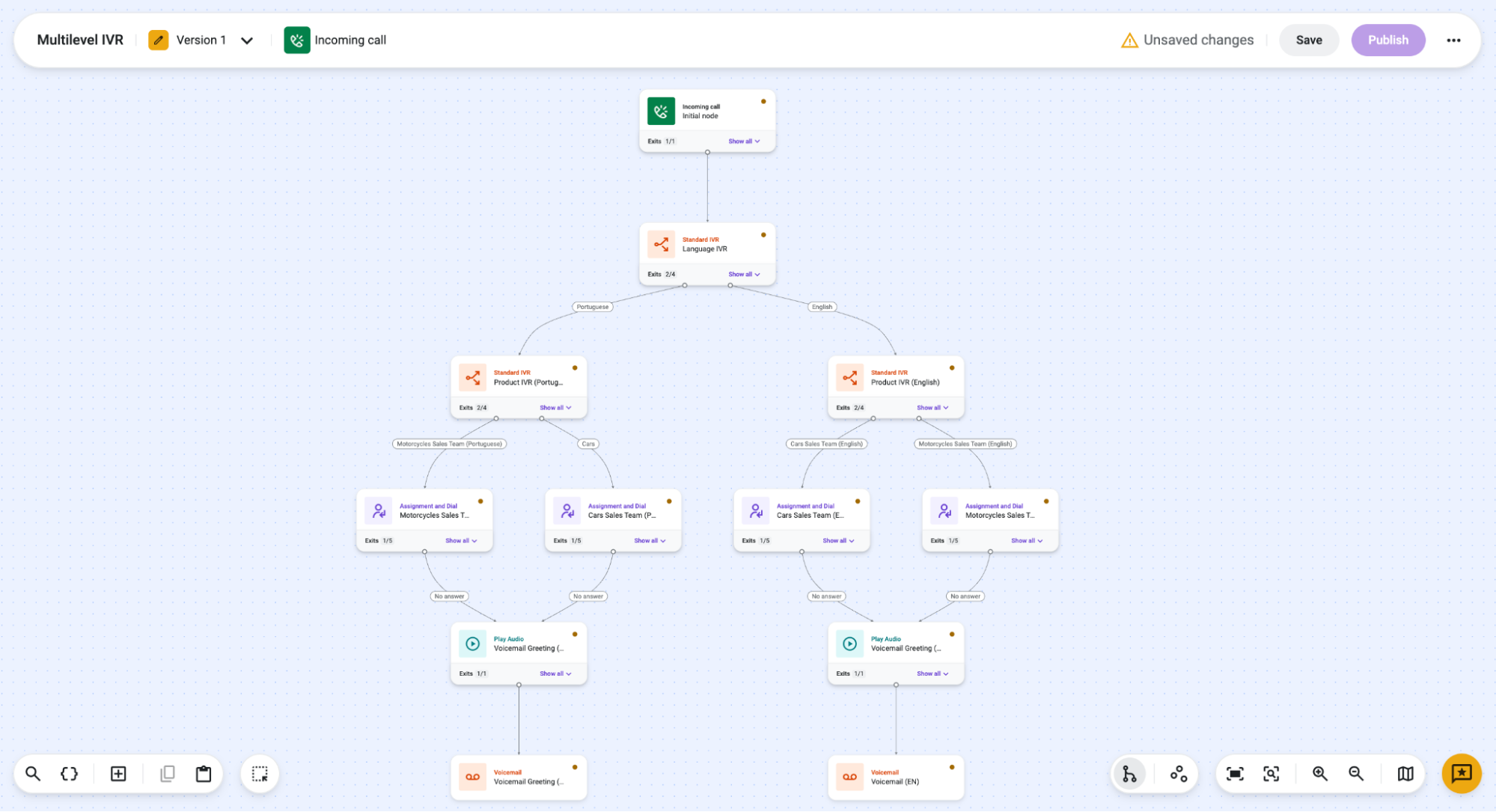Click the Publish button

coord(1388,40)
